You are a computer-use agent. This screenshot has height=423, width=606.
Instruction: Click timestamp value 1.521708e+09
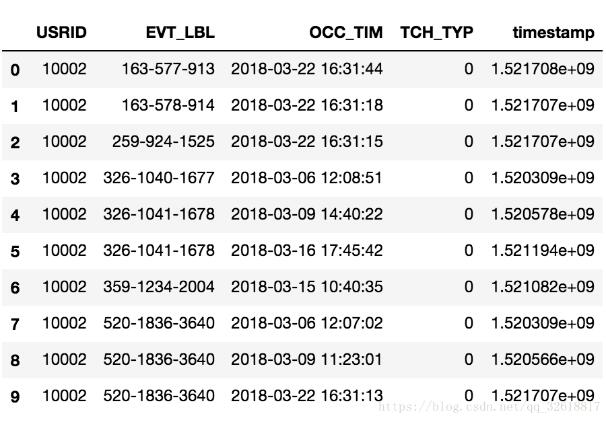(543, 69)
